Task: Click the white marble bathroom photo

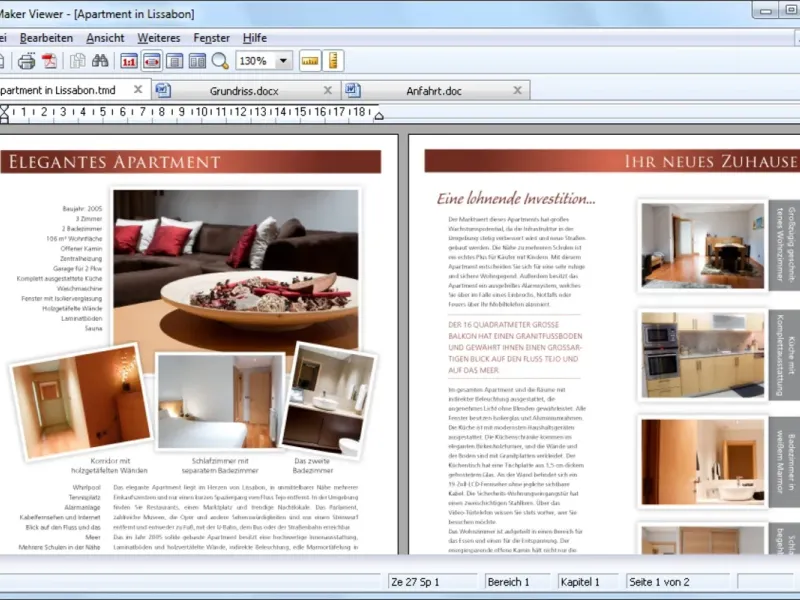Action: coord(703,462)
